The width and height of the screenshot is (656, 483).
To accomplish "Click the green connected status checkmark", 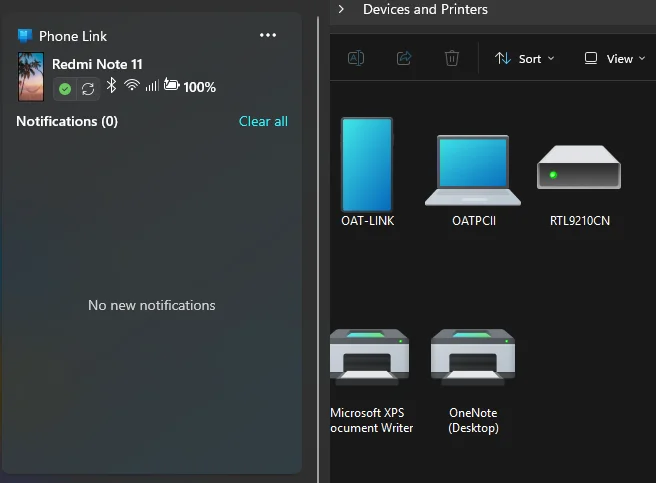I will pos(65,89).
